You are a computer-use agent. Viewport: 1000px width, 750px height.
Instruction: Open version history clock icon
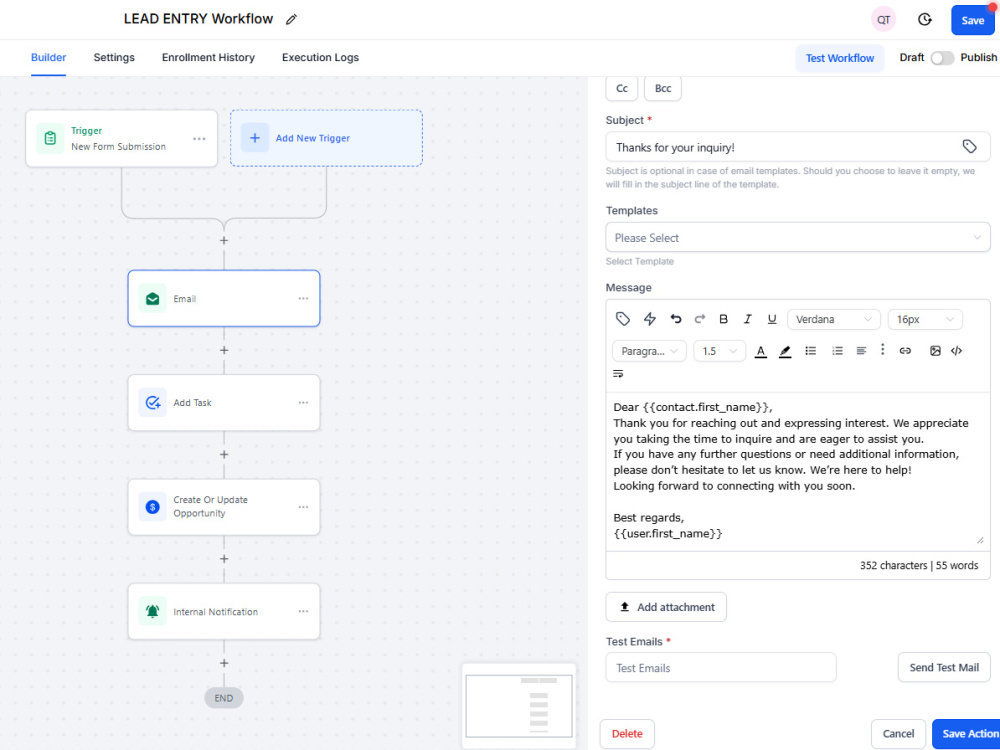click(924, 20)
